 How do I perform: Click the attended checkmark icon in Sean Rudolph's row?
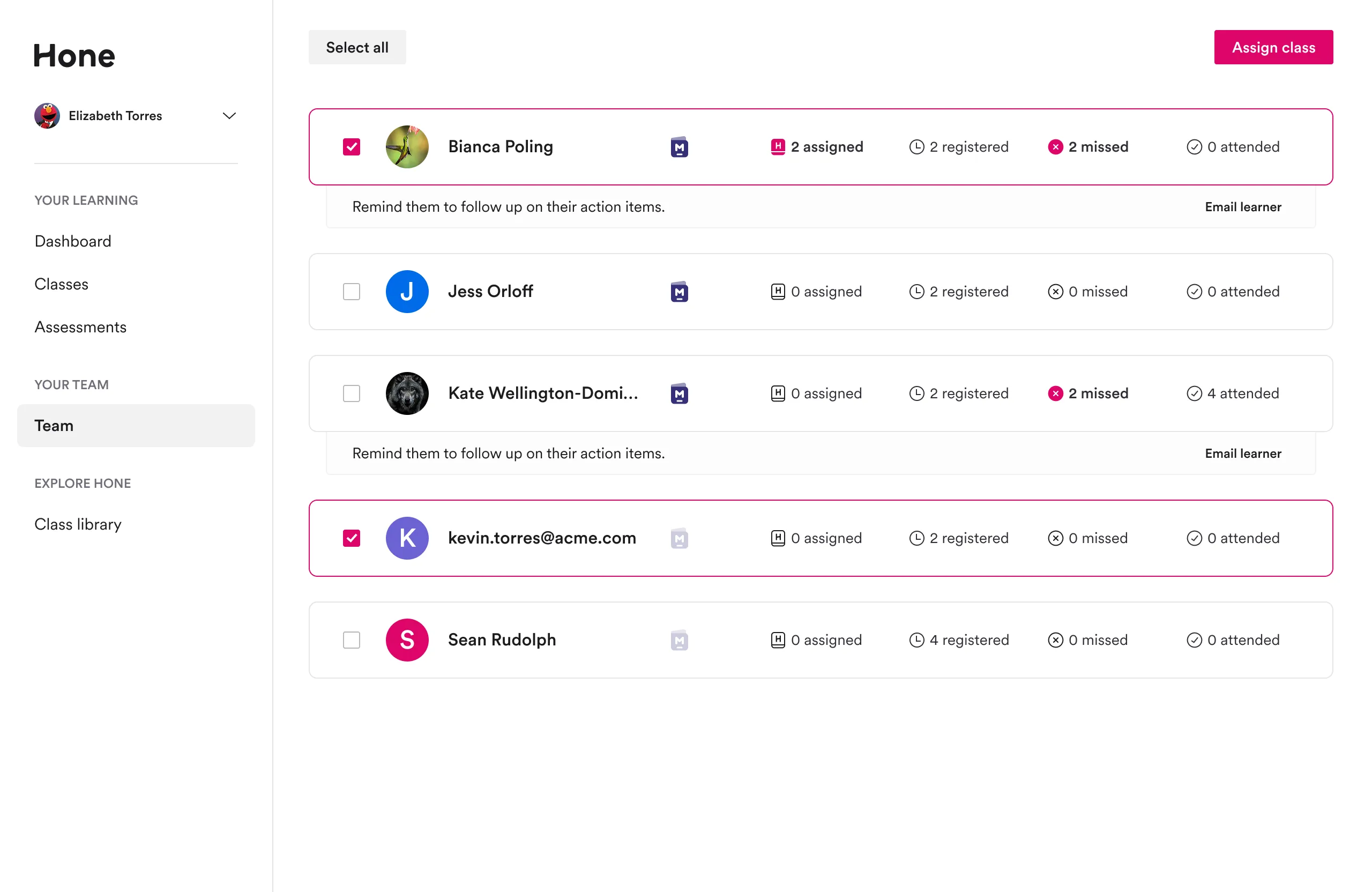click(x=1194, y=640)
